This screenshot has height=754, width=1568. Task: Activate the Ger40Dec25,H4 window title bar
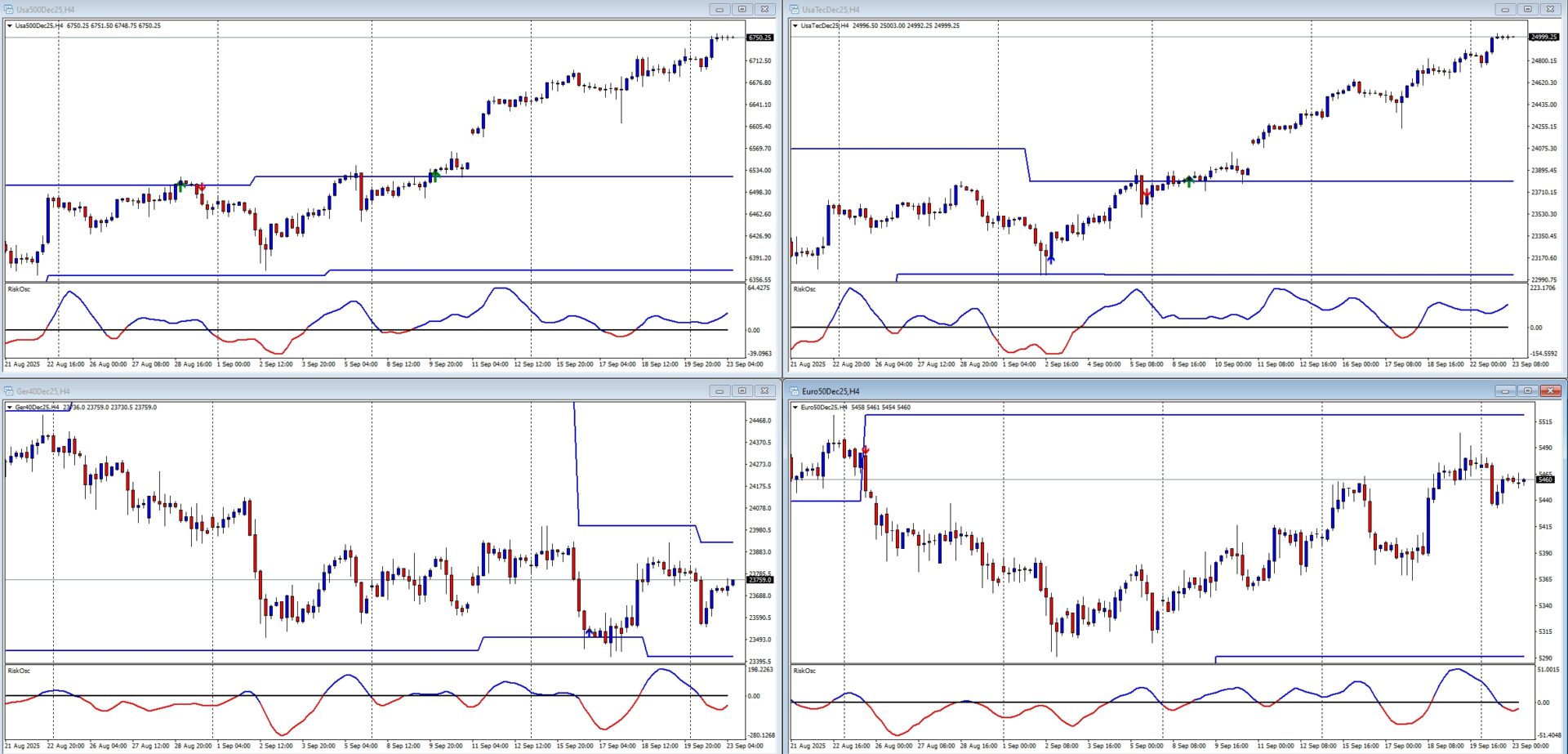point(327,391)
